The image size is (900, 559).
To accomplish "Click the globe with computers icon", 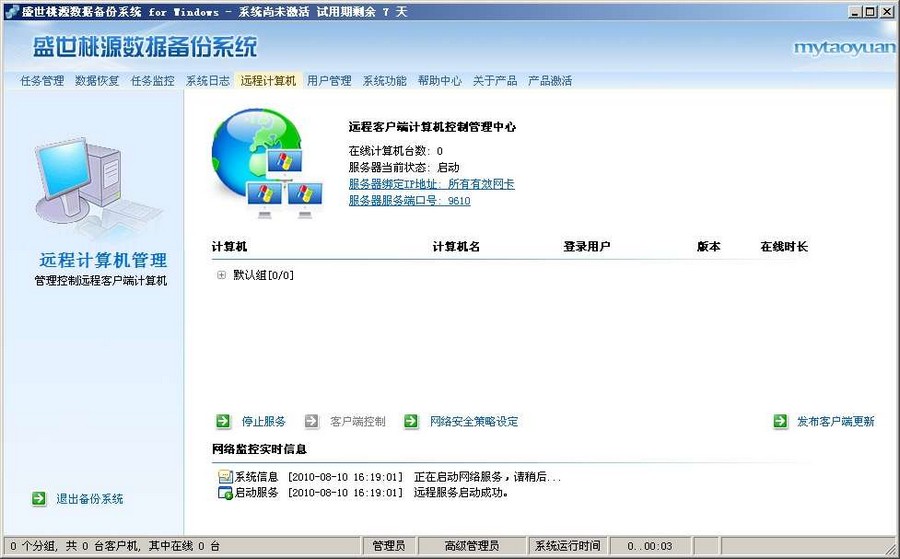I will coord(266,164).
